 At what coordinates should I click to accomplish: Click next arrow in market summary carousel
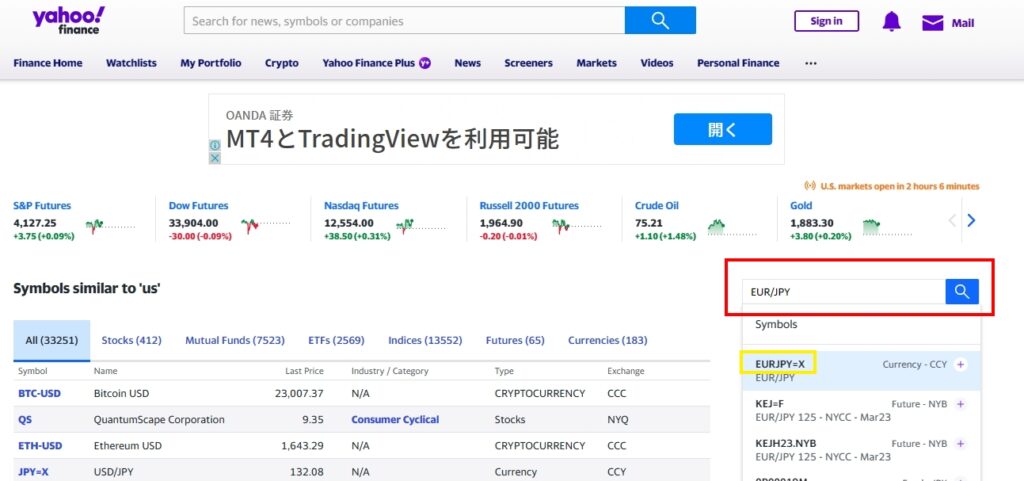971,221
